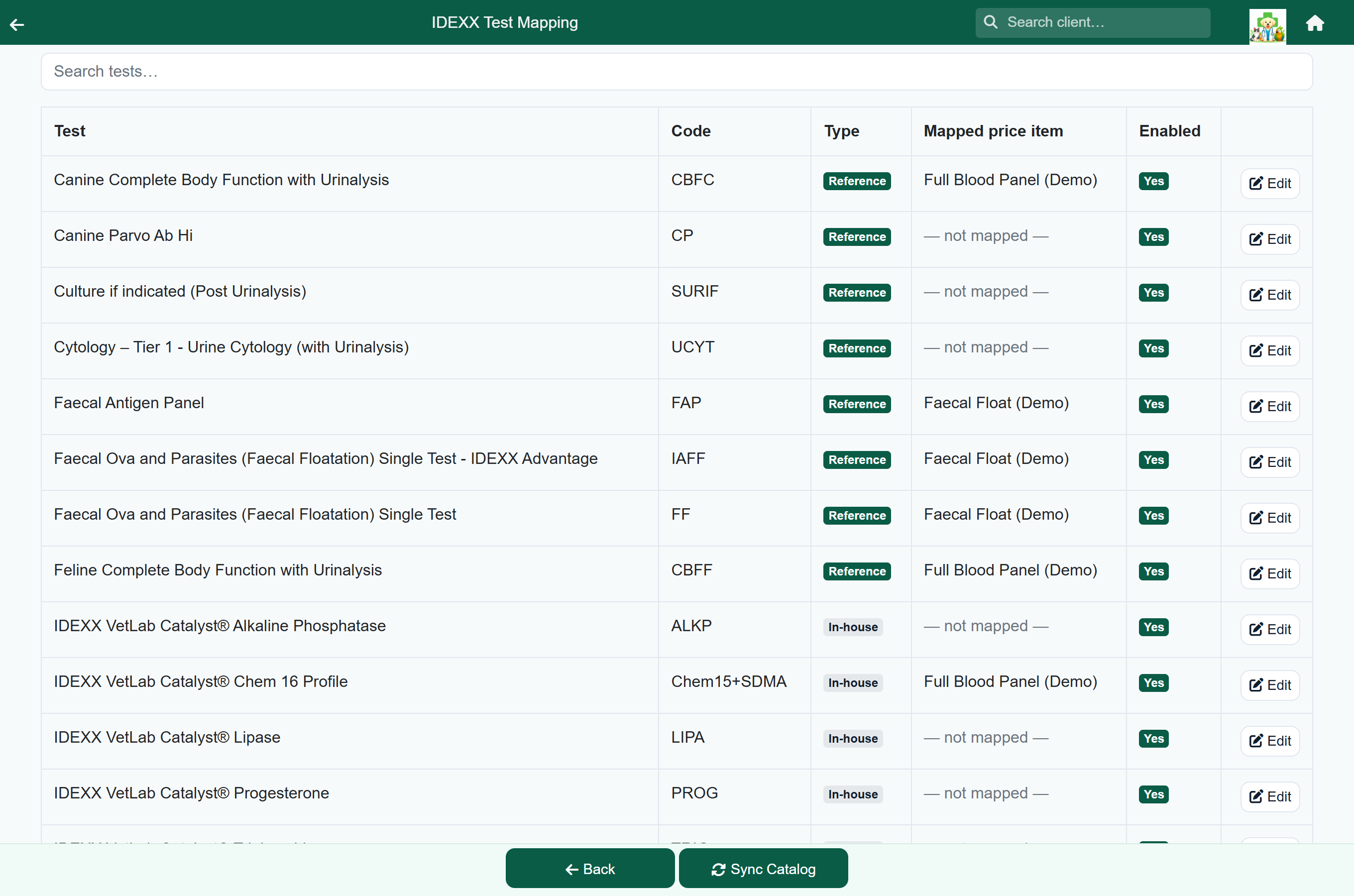Click the In-house badge for Alkaline Phosphatase
Screen dimensions: 1354x896
click(x=853, y=627)
